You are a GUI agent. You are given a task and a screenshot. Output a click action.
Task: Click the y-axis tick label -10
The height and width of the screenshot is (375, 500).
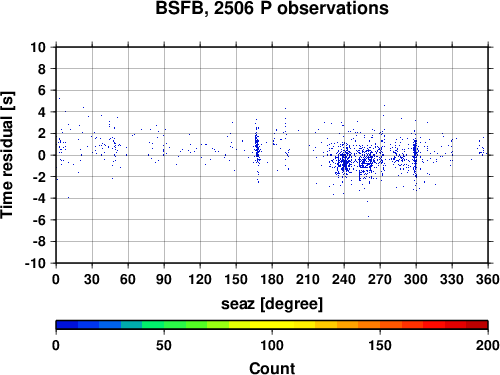pos(35,263)
